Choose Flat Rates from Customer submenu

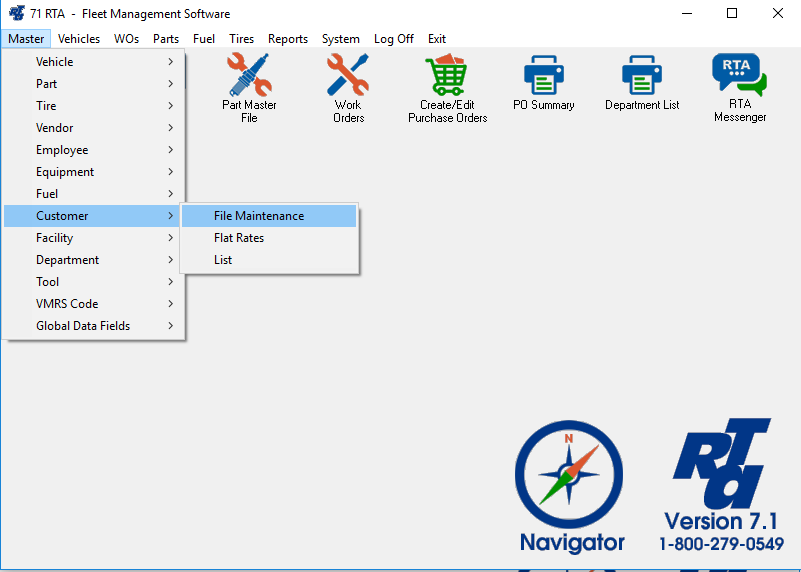coord(239,238)
